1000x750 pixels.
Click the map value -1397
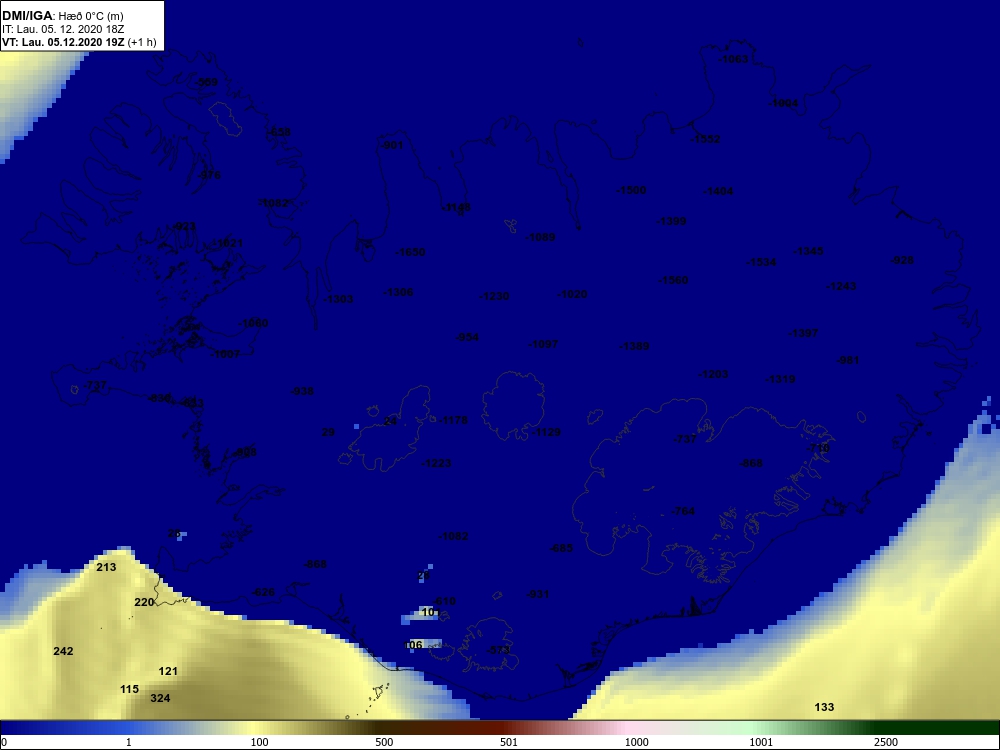pyautogui.click(x=804, y=333)
